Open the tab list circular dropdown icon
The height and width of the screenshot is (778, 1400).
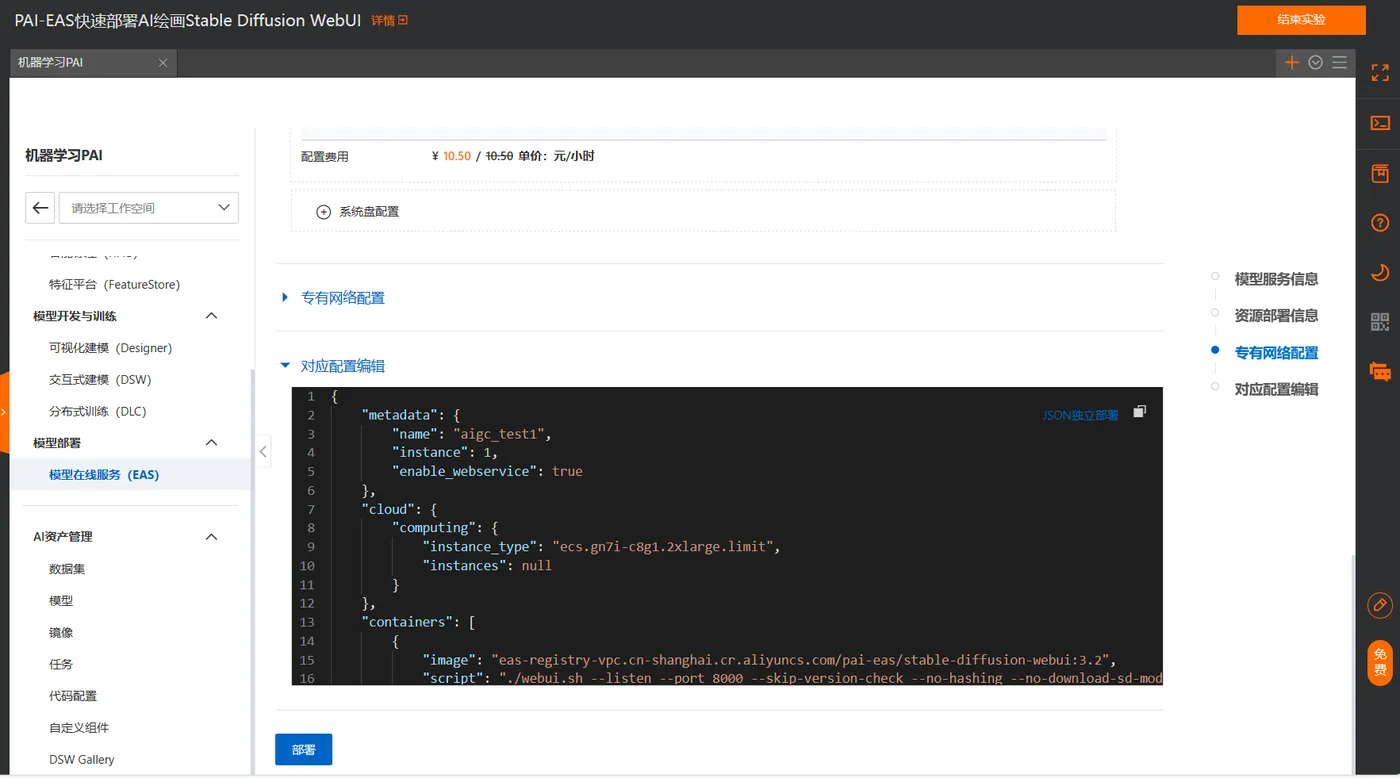point(1316,62)
